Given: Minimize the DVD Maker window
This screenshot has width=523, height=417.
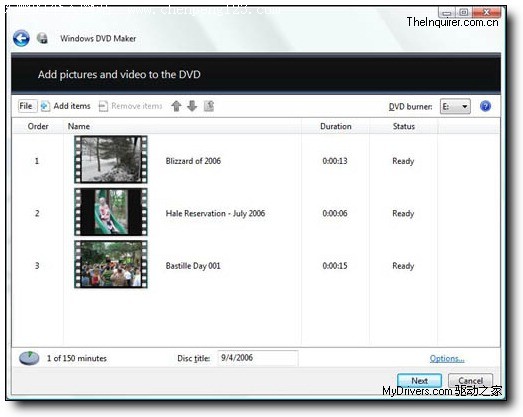Looking at the screenshot, I should coord(447,13).
